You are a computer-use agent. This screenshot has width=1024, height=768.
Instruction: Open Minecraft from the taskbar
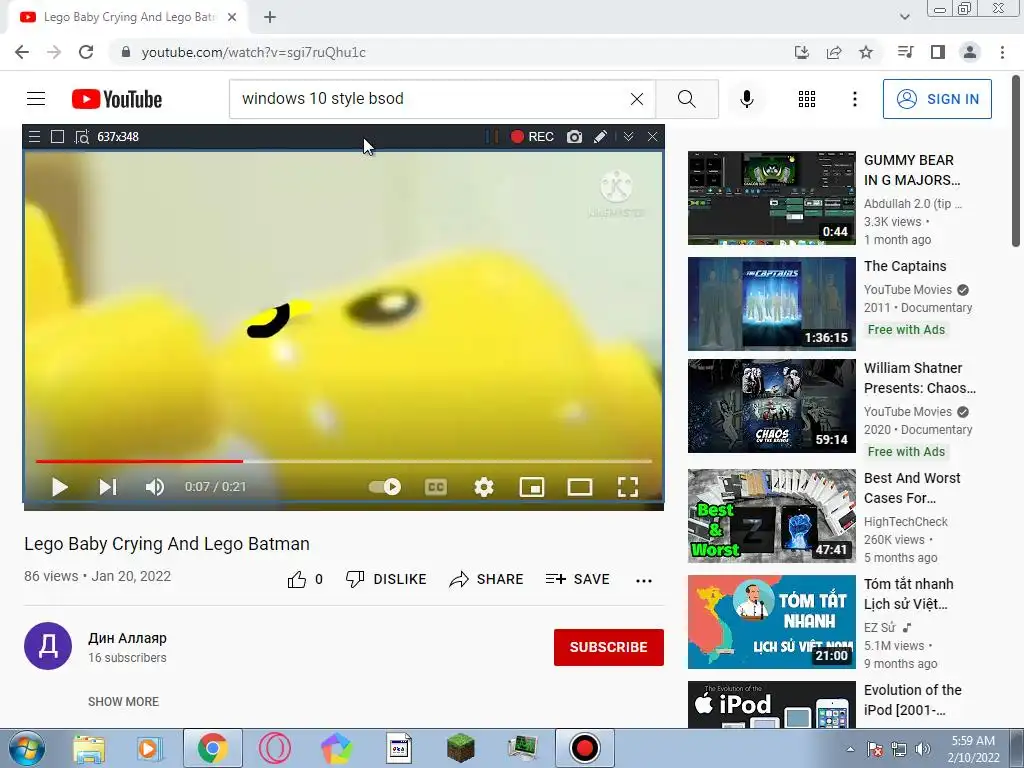(x=460, y=748)
